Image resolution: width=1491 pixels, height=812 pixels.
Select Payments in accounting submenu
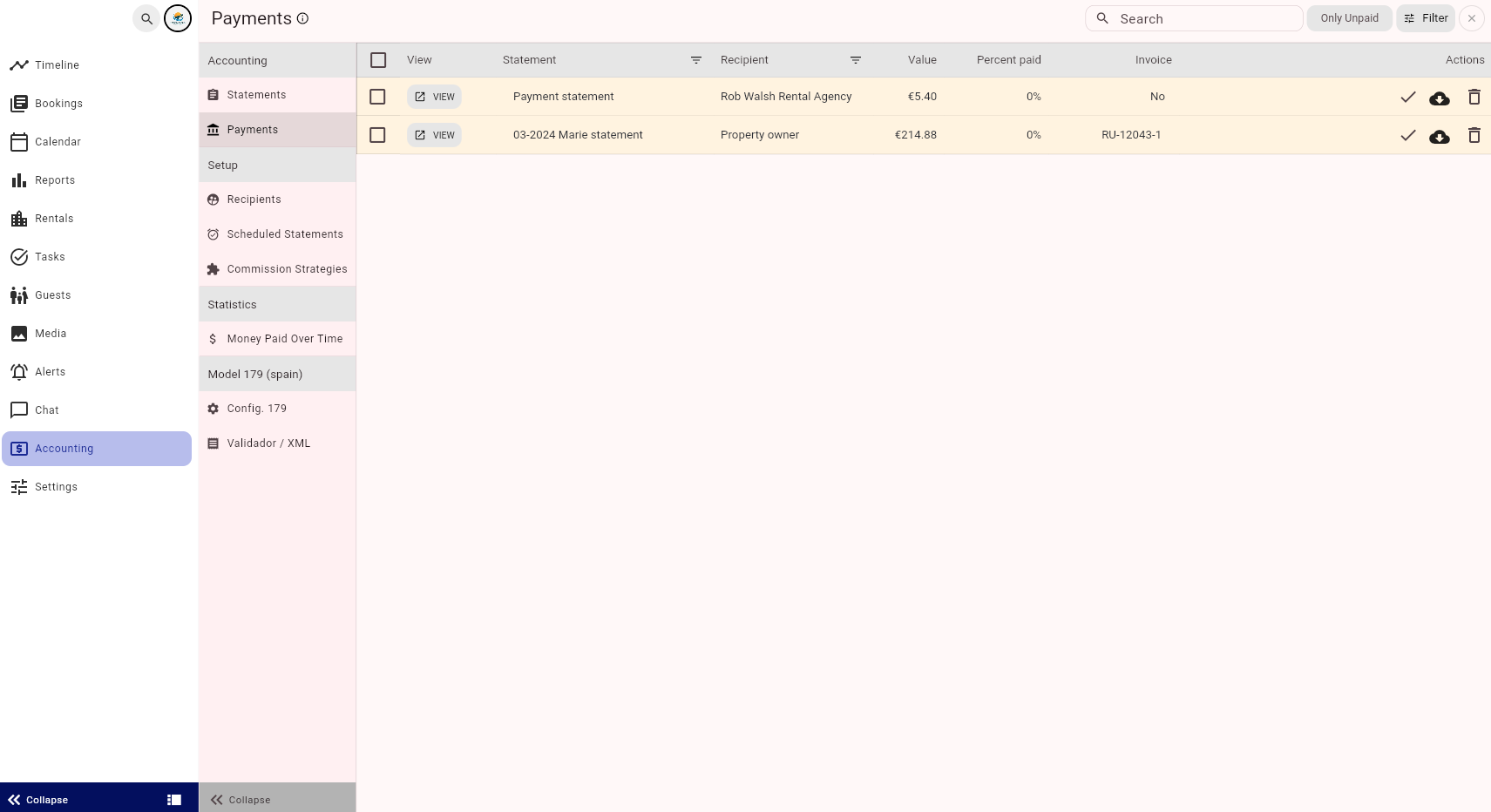[x=277, y=130]
